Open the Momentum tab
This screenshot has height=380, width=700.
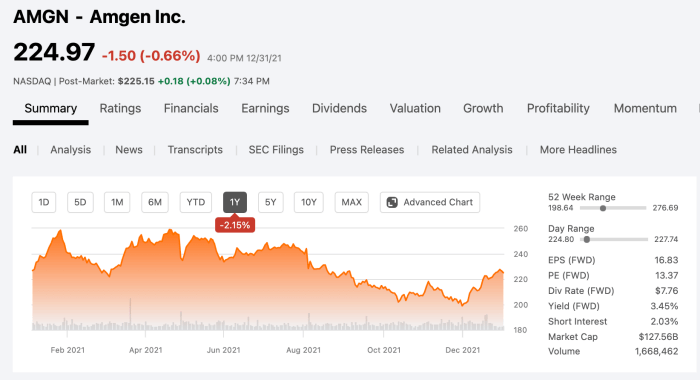645,109
